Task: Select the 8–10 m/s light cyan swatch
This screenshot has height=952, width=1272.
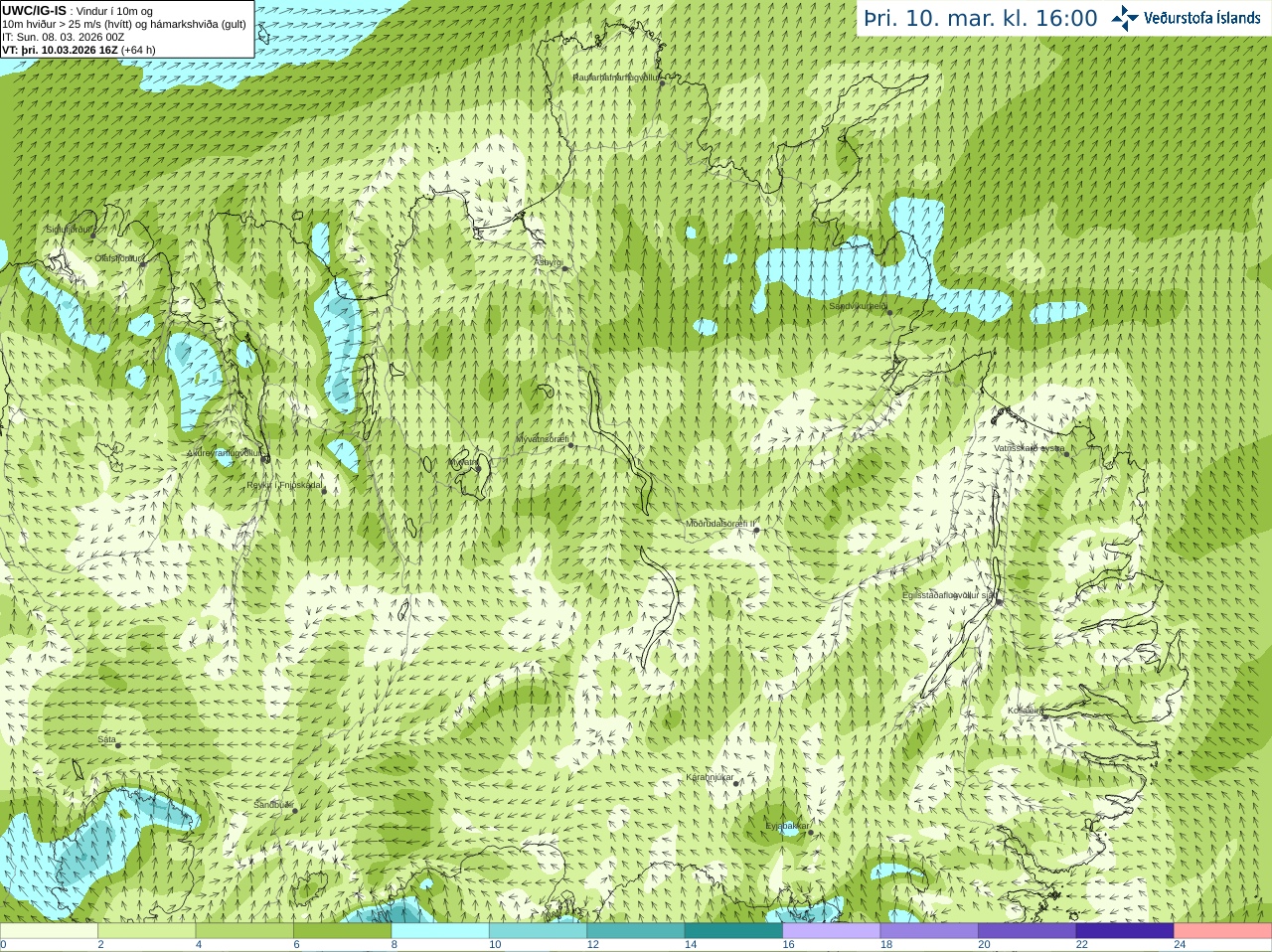Action: pyautogui.click(x=440, y=931)
